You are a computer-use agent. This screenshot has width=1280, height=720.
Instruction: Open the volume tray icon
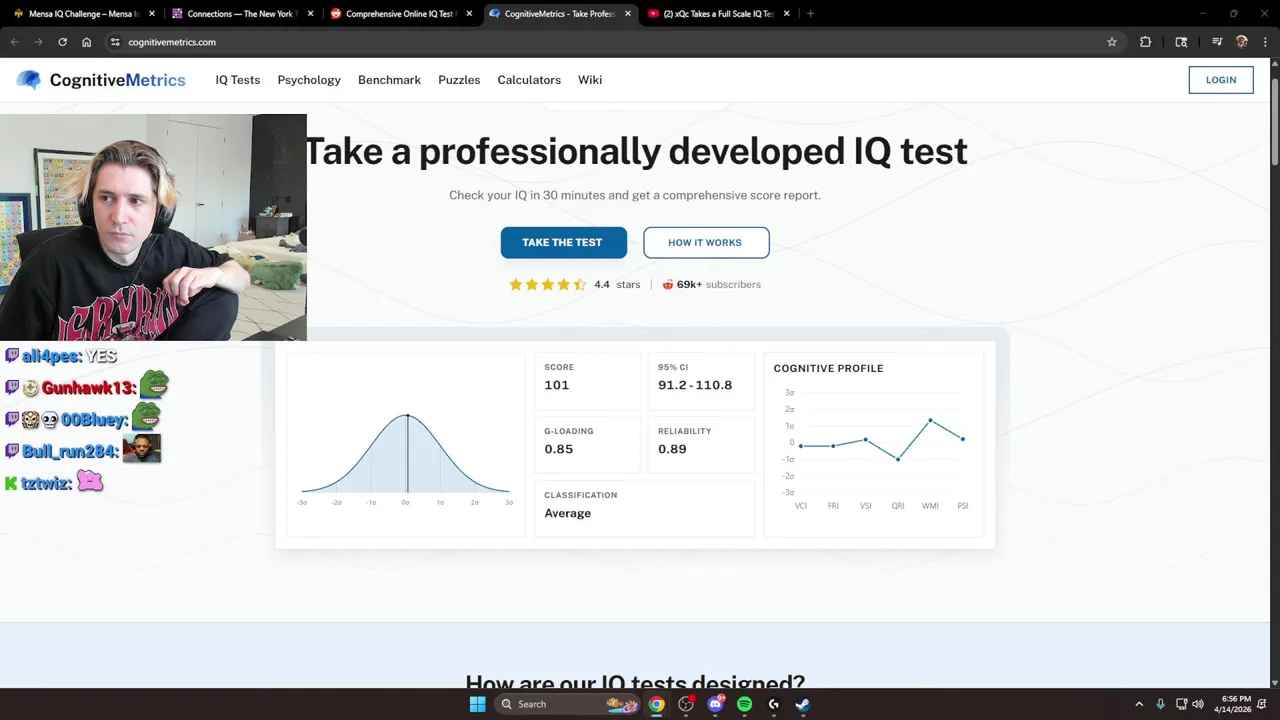coord(1198,704)
